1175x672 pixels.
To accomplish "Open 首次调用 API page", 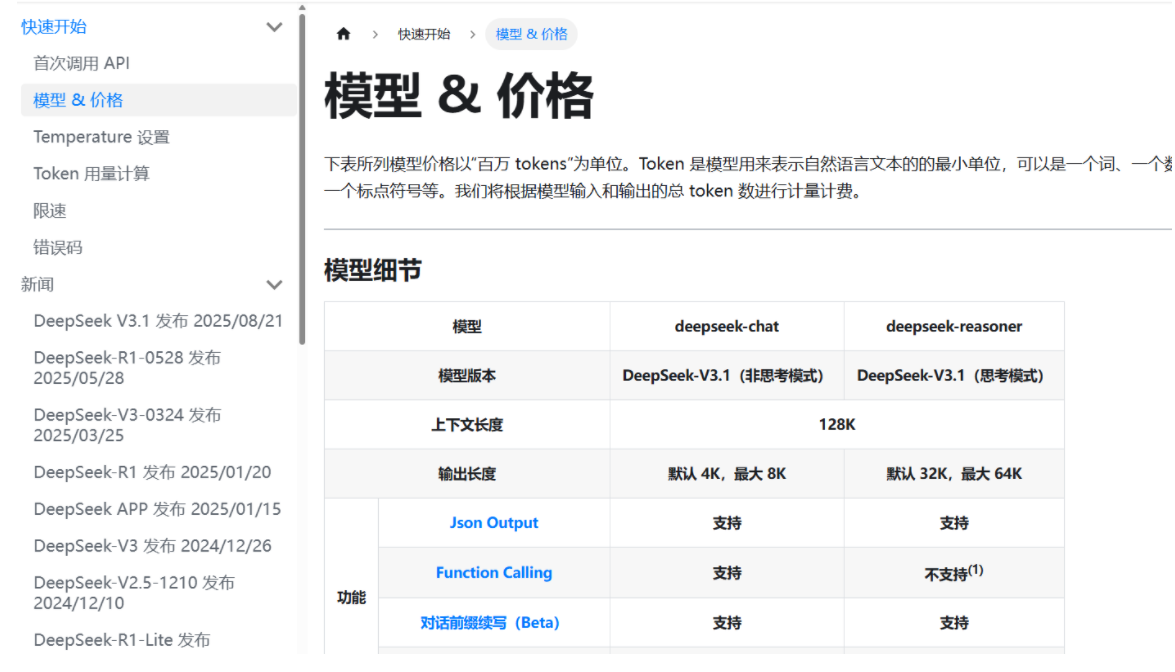I will tap(82, 63).
